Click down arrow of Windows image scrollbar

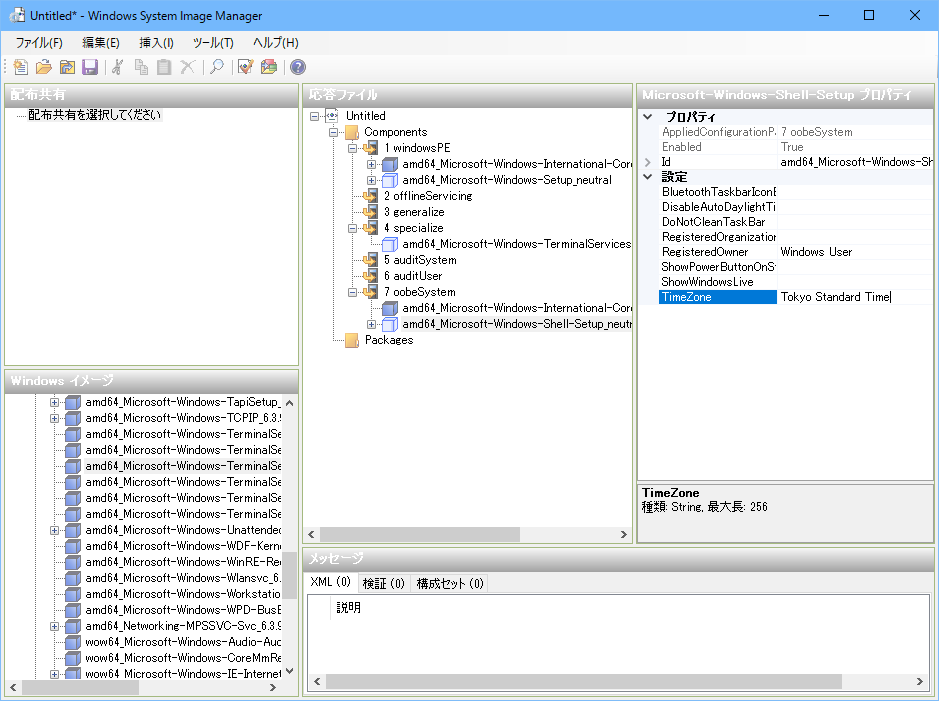[x=290, y=672]
